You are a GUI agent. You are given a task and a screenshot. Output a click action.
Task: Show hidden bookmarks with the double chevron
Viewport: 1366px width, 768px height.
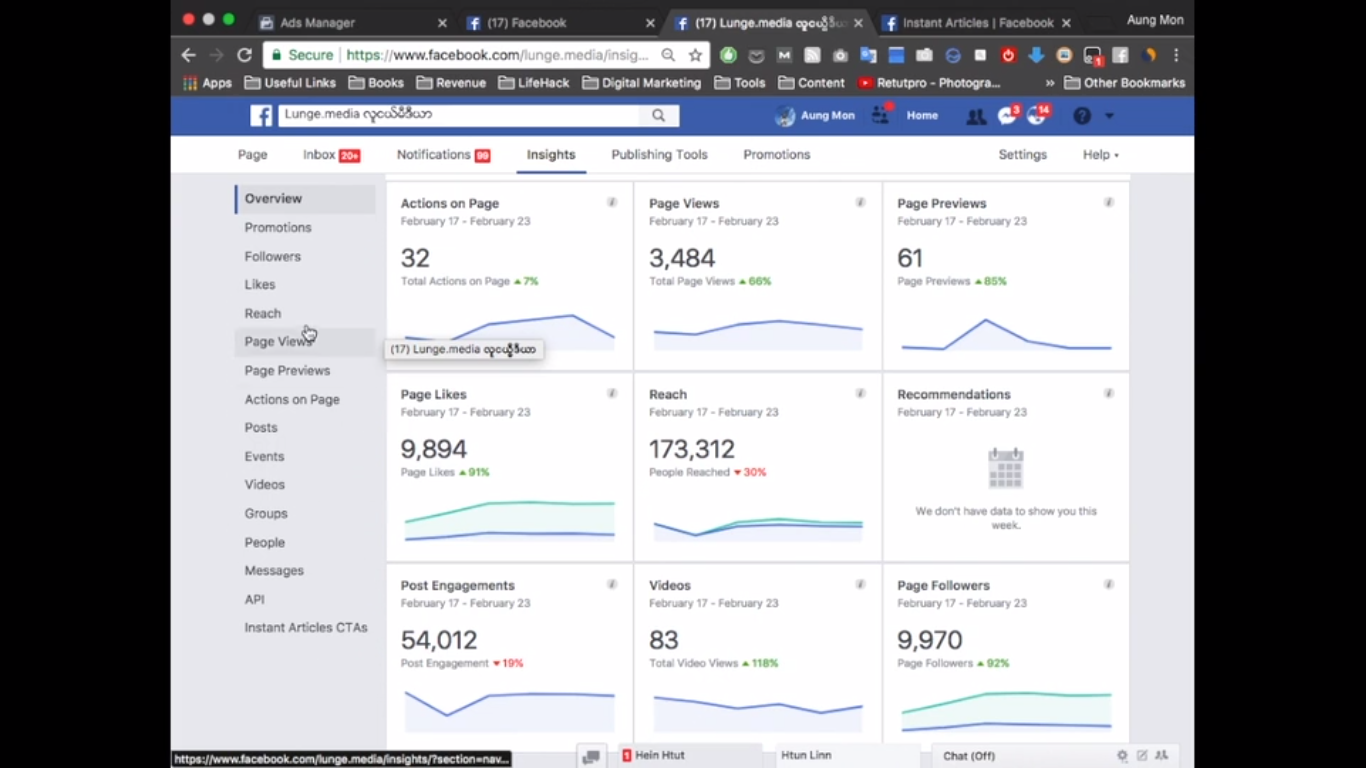(1049, 83)
